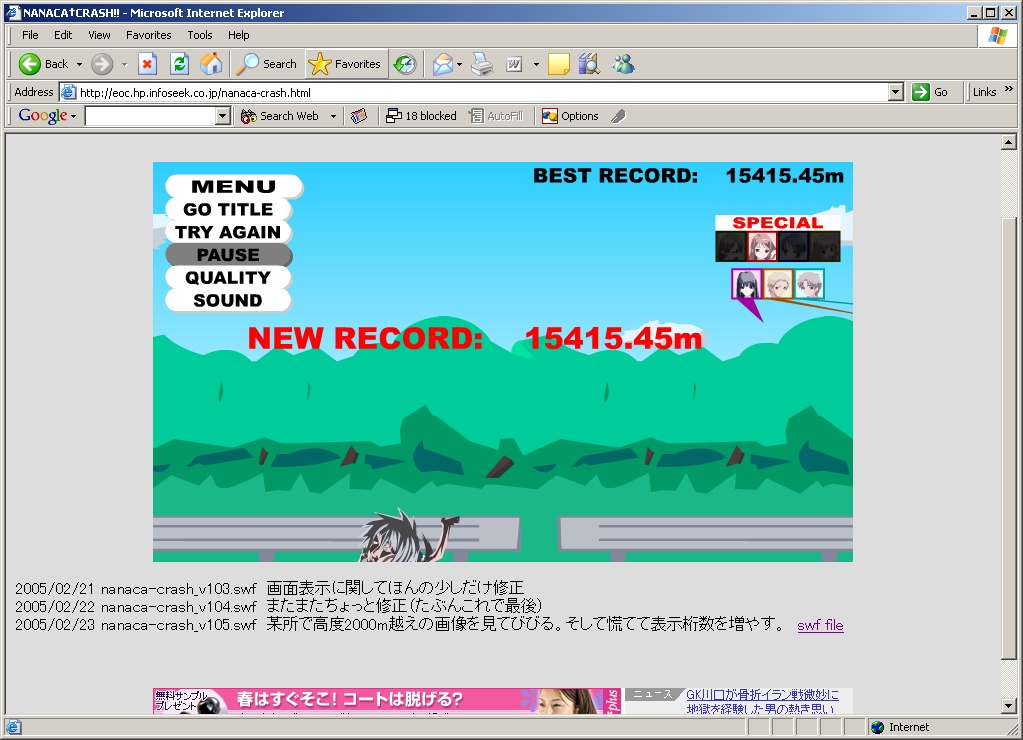Select the teal-framed grey-haired character portrait

809,285
